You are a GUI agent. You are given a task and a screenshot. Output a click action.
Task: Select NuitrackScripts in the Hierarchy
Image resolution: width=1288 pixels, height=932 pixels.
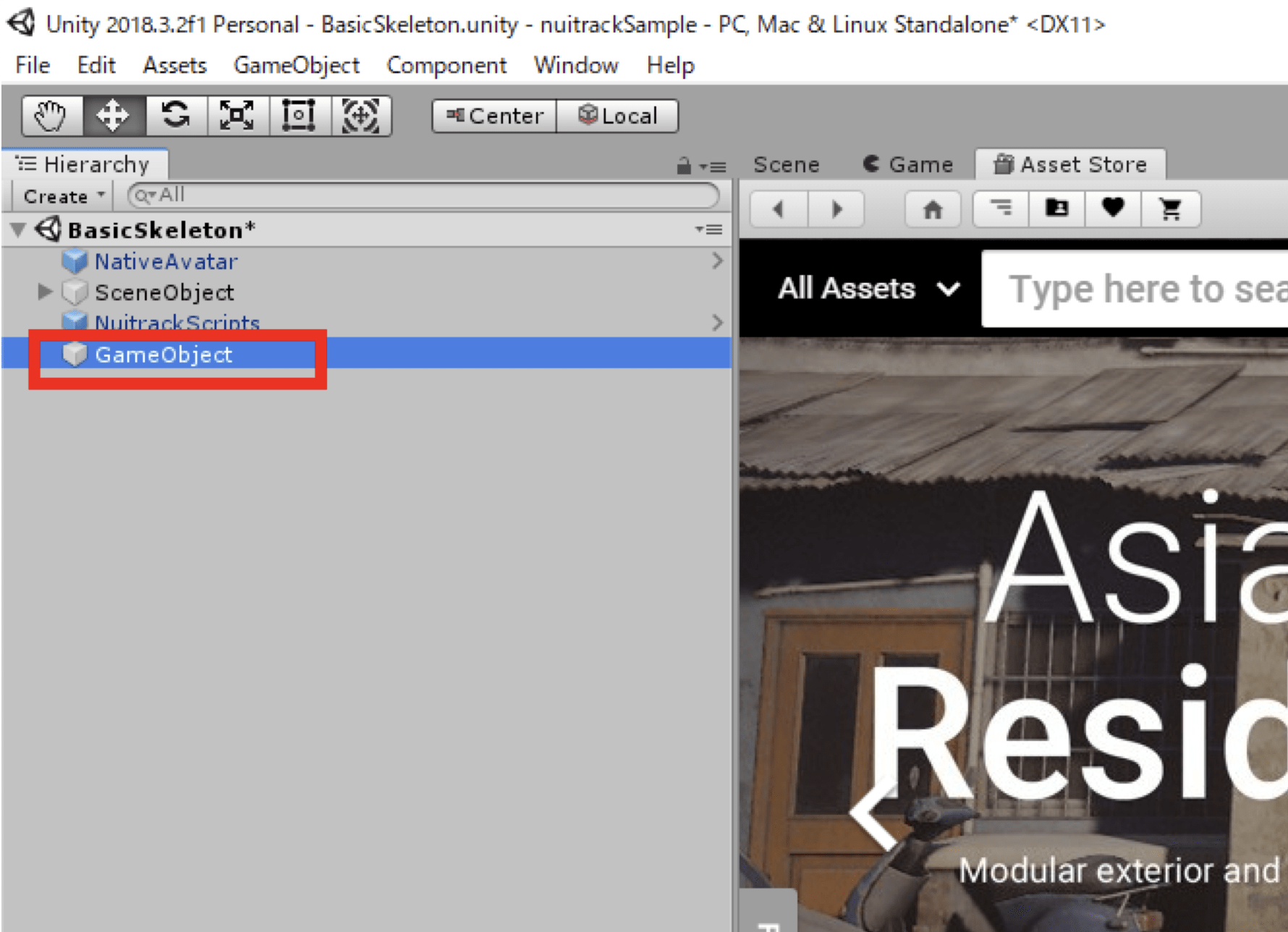[x=177, y=323]
